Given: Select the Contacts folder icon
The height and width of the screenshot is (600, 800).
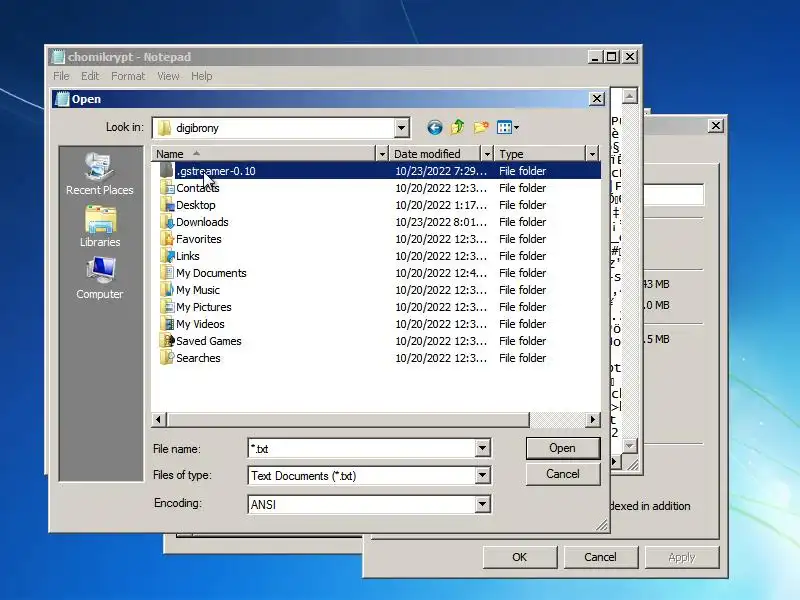Looking at the screenshot, I should coord(167,188).
